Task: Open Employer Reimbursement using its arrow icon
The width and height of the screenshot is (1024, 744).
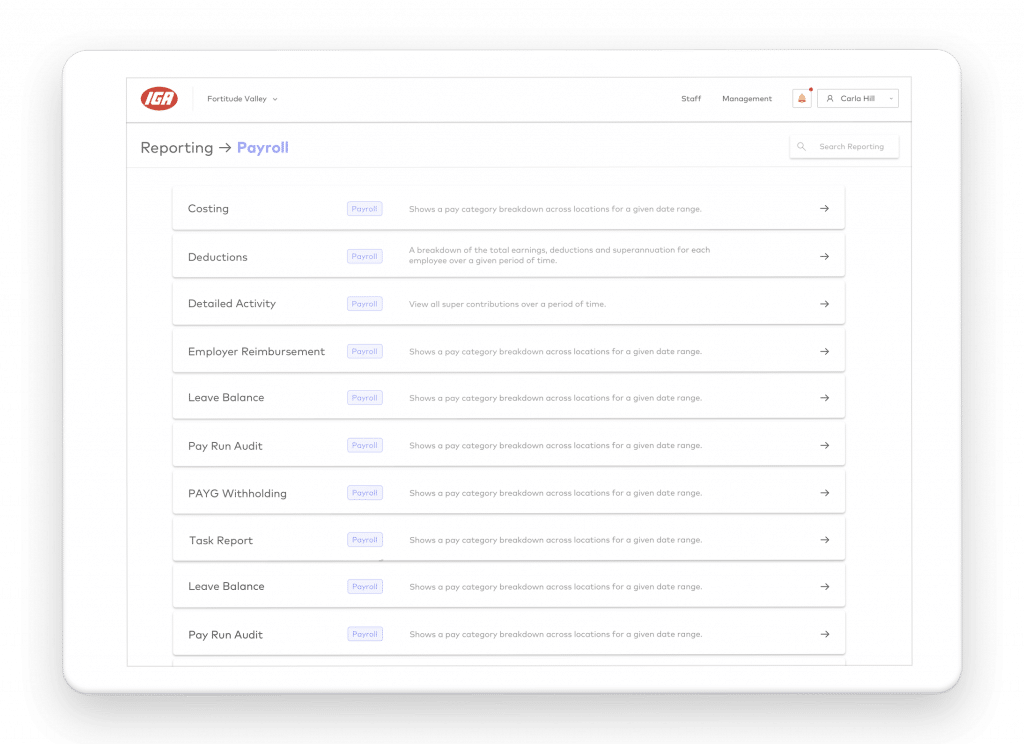Action: (825, 351)
